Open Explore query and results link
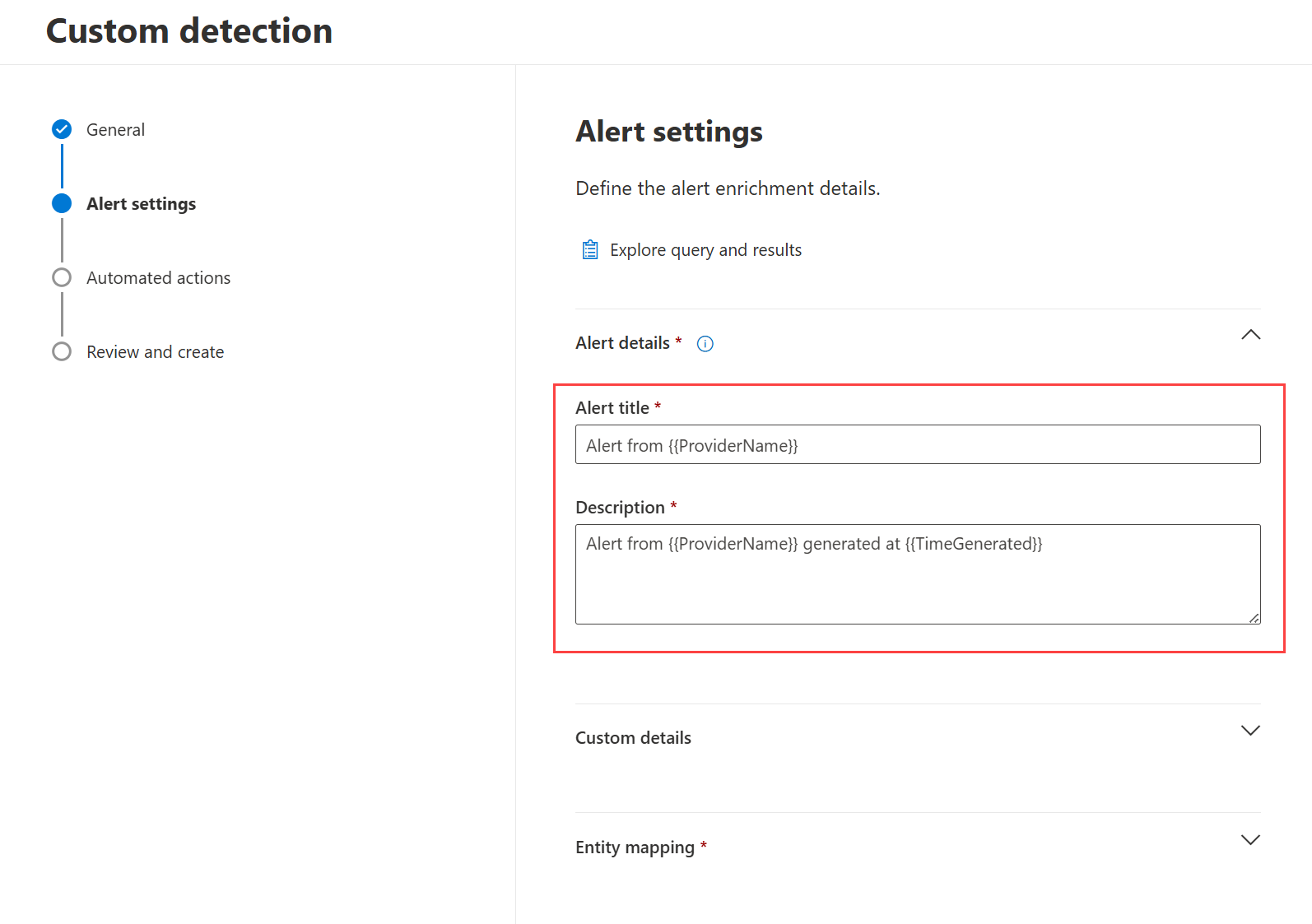Screen dimensions: 1312x924 pyautogui.click(x=705, y=250)
